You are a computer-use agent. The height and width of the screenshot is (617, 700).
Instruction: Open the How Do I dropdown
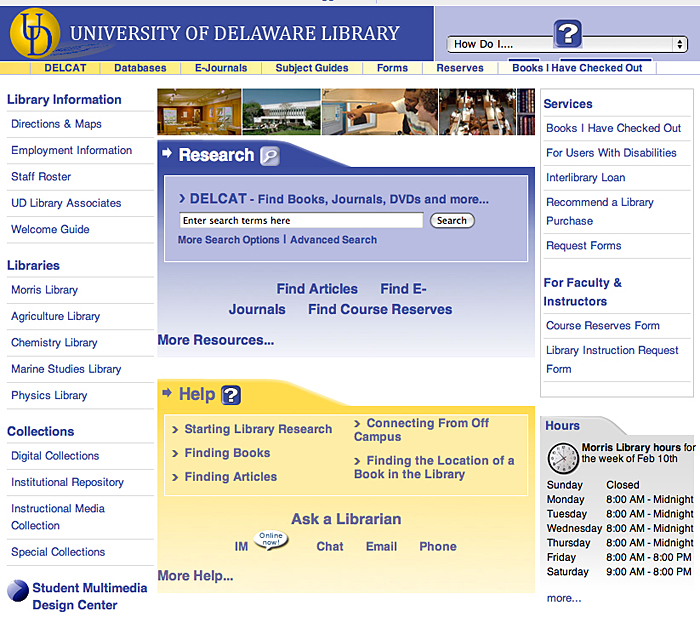tap(567, 44)
